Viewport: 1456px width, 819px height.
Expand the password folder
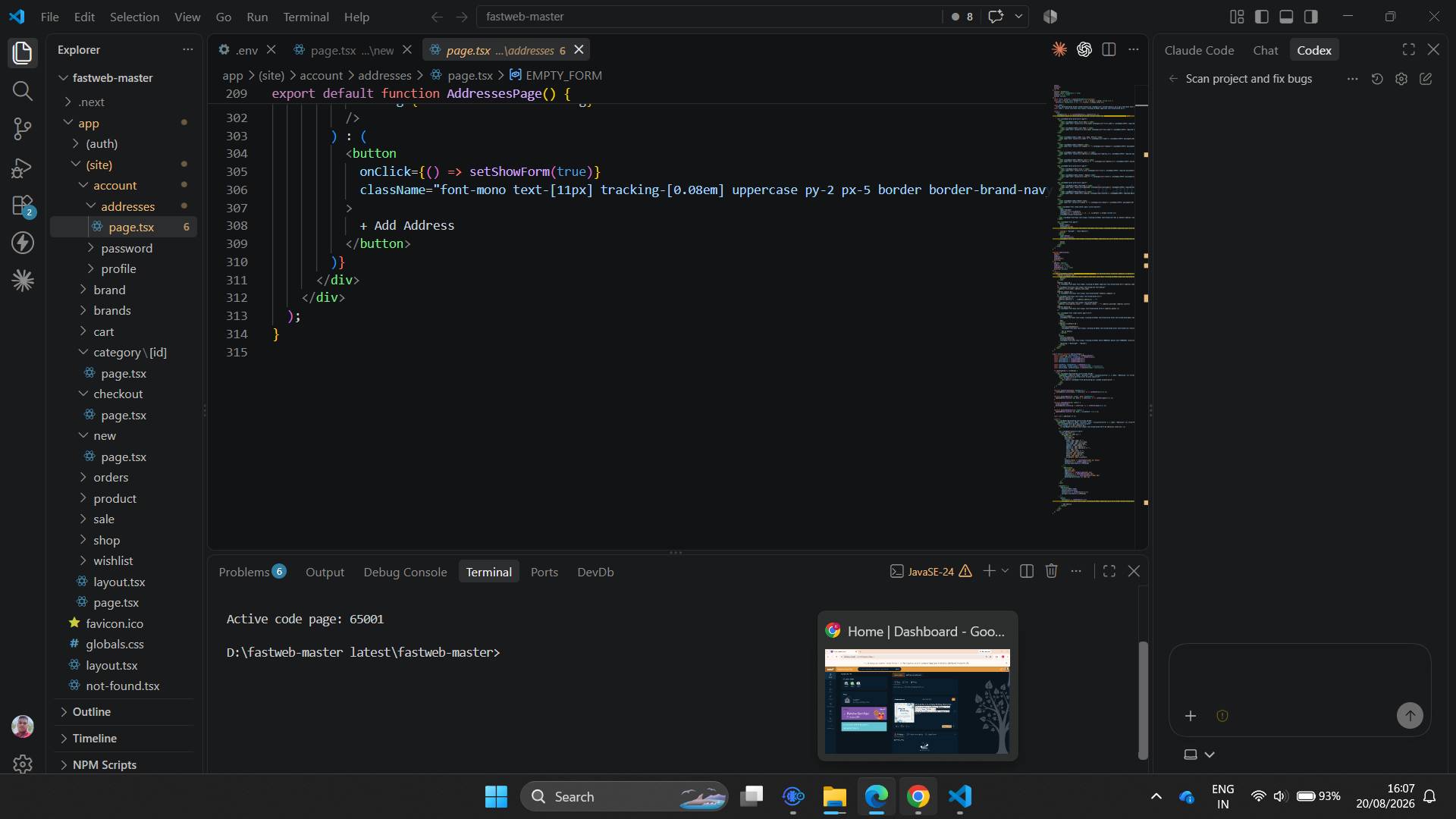[x=127, y=248]
